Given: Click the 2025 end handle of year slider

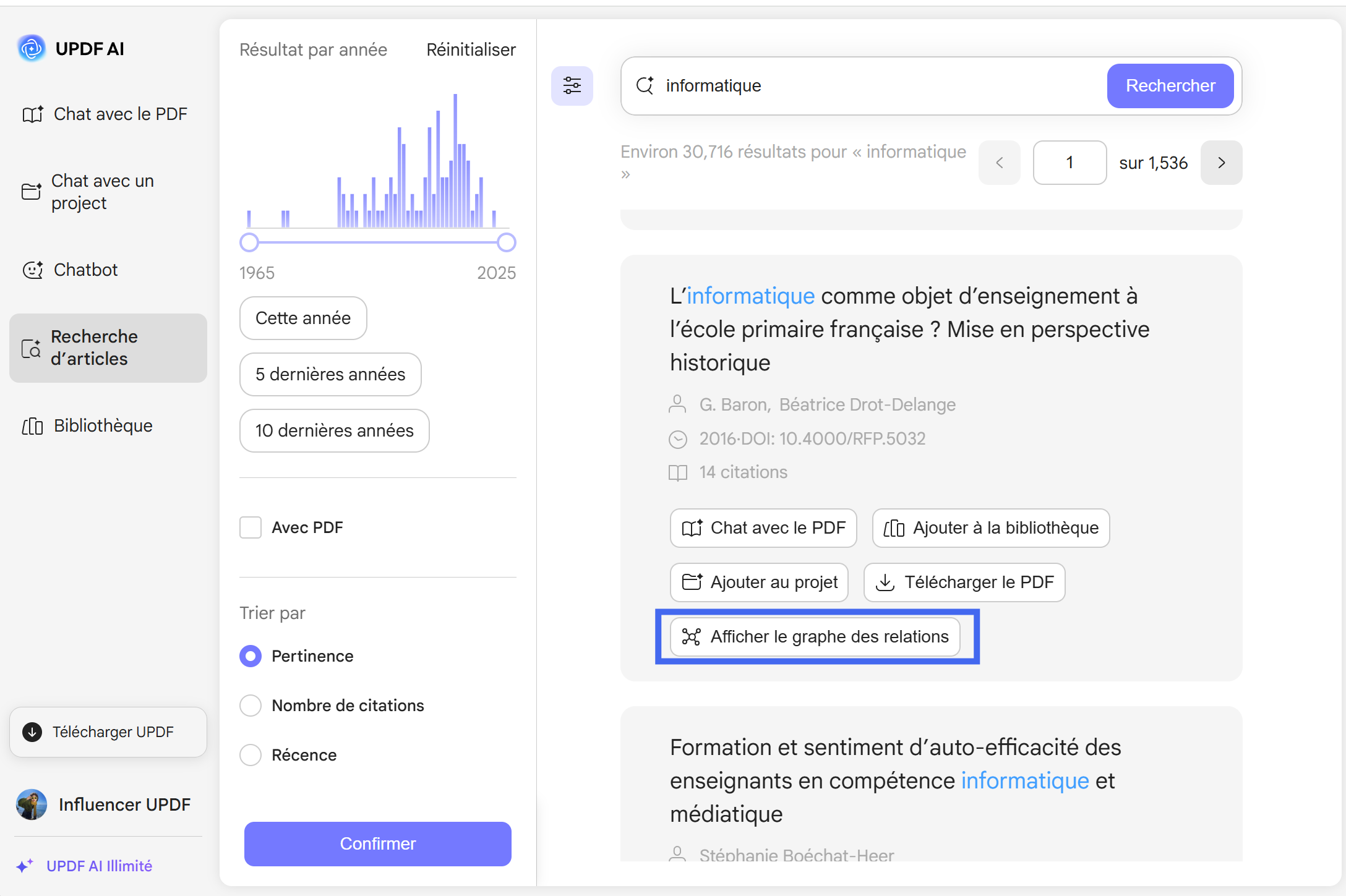Looking at the screenshot, I should click(x=507, y=243).
